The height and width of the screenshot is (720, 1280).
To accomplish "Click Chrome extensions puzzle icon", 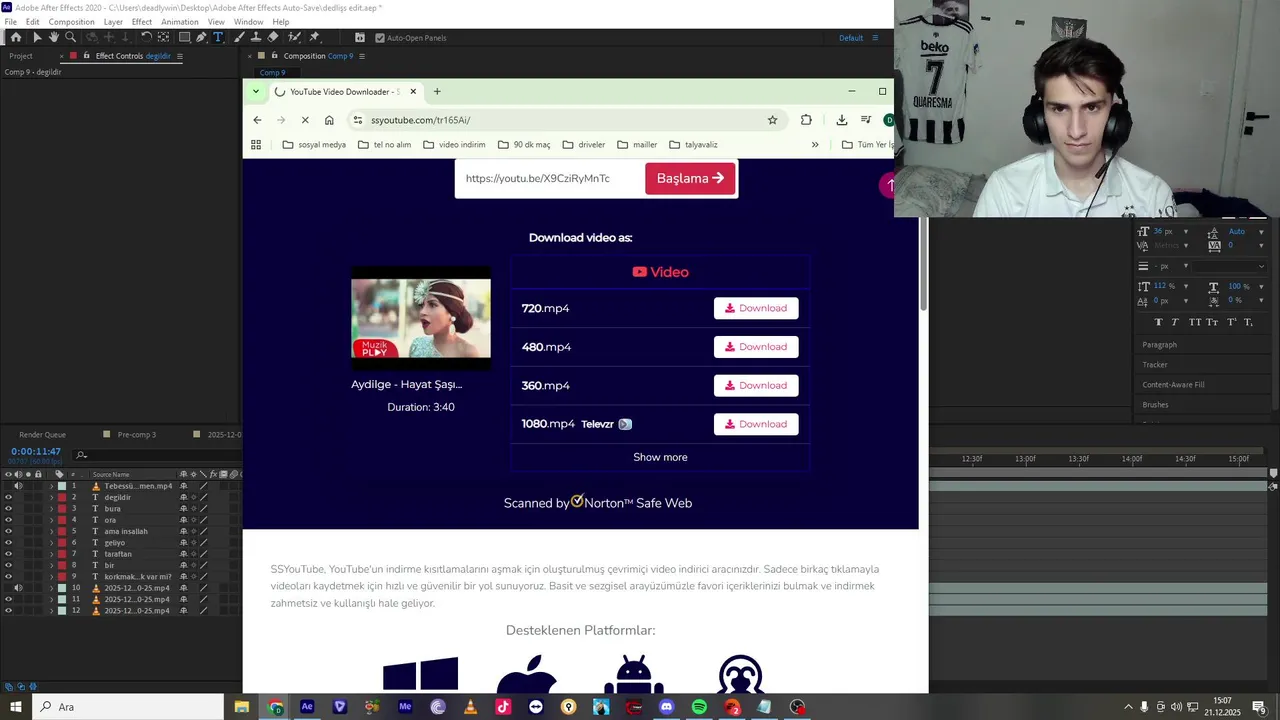I will coord(806,120).
